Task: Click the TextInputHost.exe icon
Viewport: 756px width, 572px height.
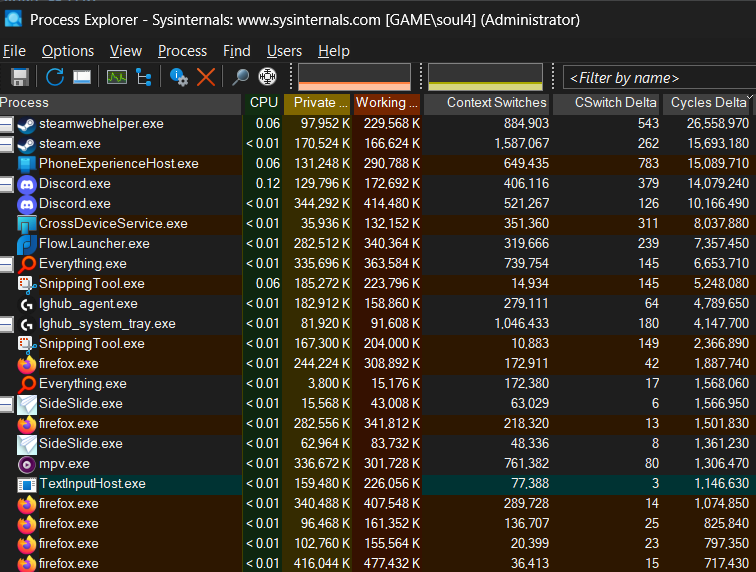Action: 27,484
